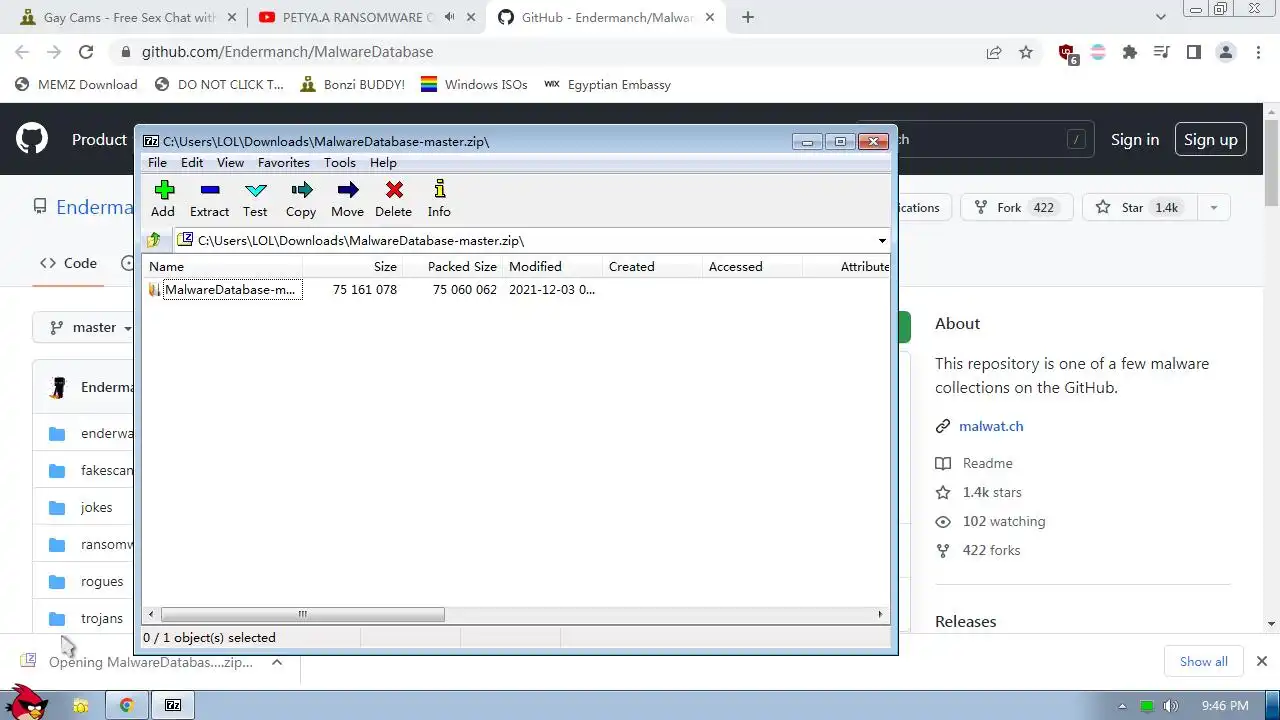Screen dimensions: 1280x720
Task: Click Show all downloads button
Action: [1203, 662]
